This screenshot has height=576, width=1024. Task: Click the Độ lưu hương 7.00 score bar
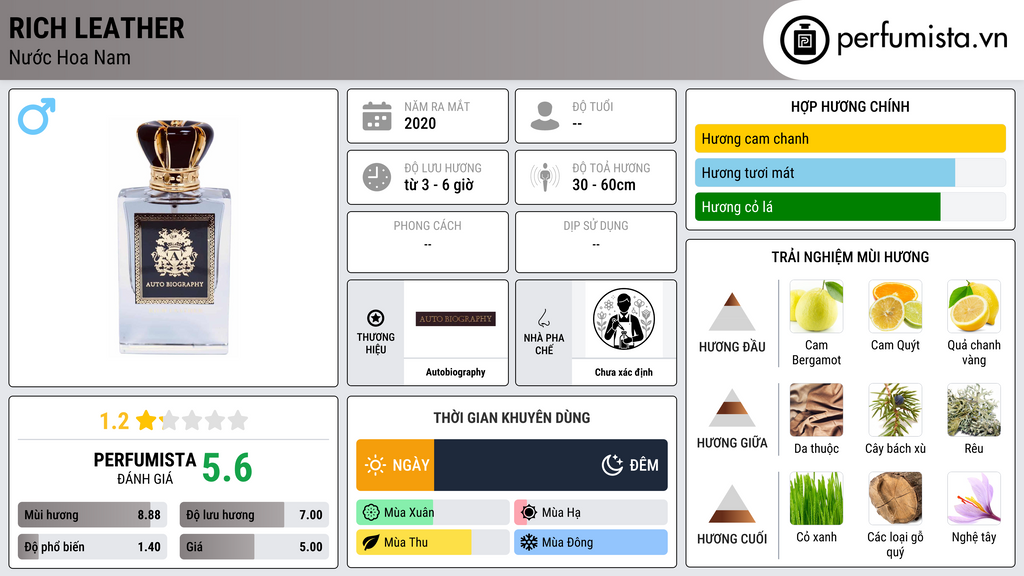click(x=254, y=515)
